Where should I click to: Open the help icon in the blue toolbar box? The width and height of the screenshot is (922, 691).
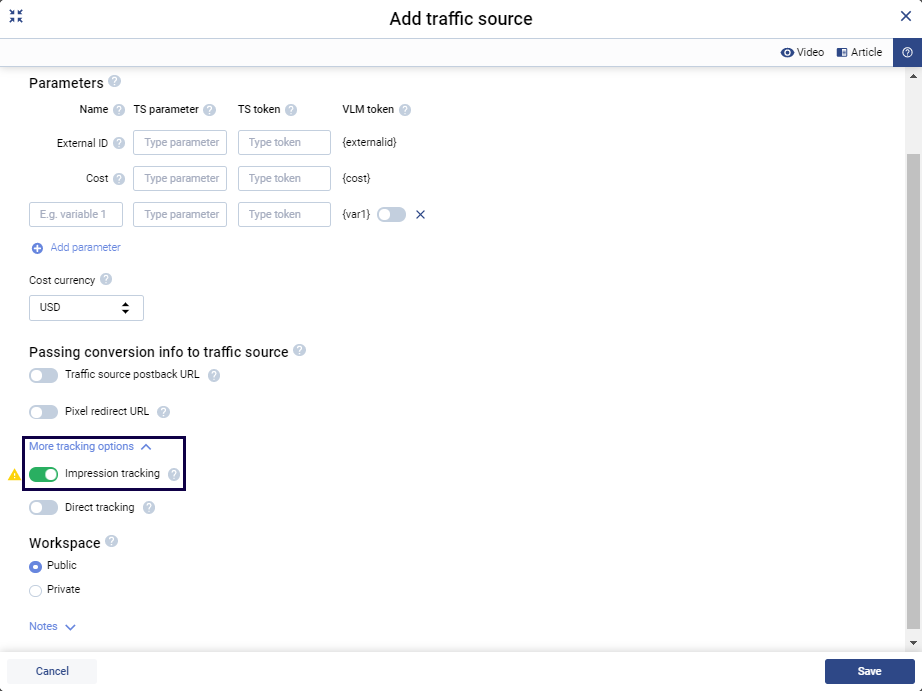(x=907, y=52)
